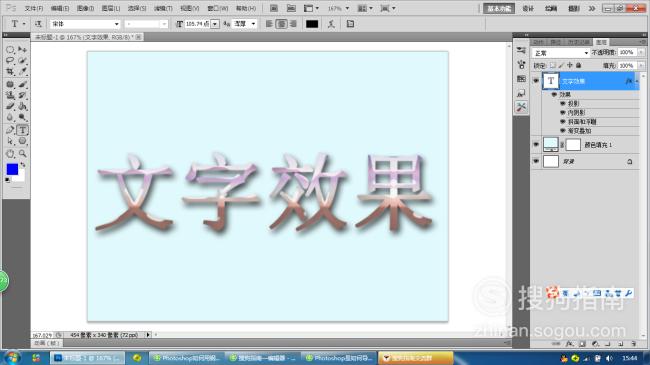Screen dimensions: 650x365
Task: Toggle lock transparent pixels
Action: coord(553,66)
